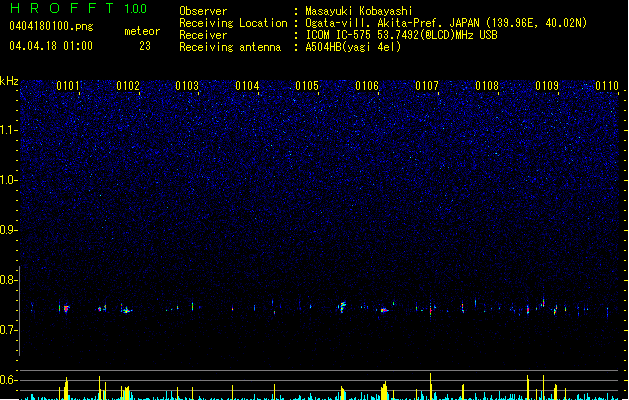Click time marker 0110
Viewport: 629px width, 400px height.
pos(607,86)
